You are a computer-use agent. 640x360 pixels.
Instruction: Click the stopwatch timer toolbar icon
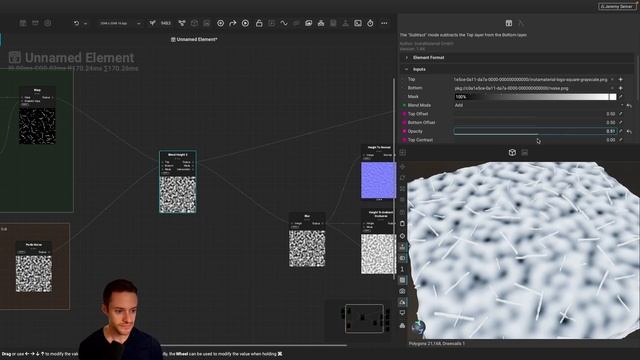click(x=370, y=23)
